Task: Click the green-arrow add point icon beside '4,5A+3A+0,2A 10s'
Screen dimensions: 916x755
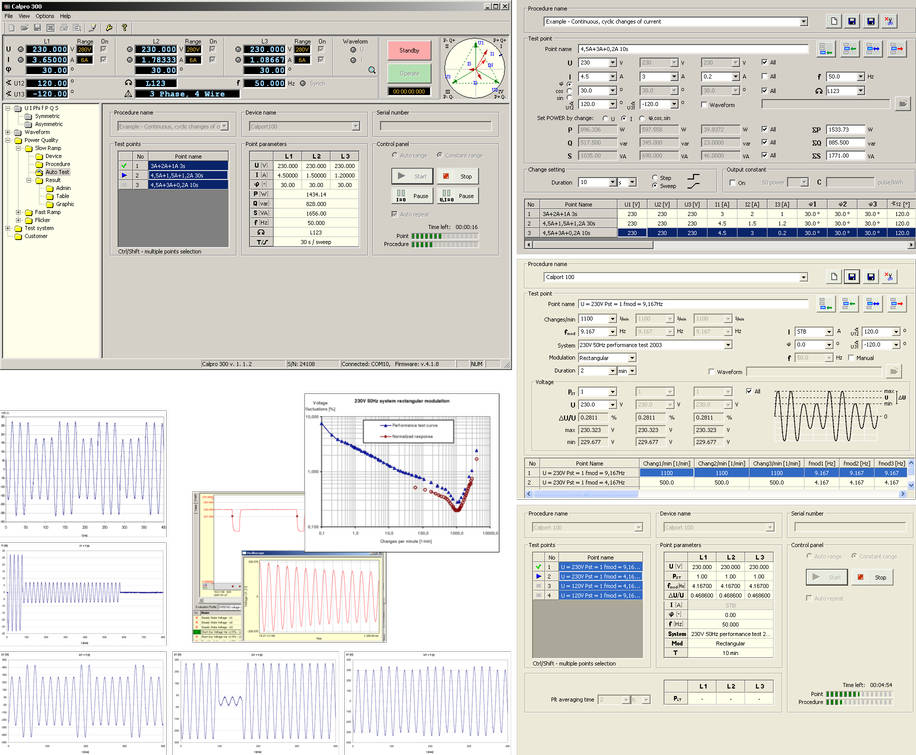Action: tap(826, 49)
